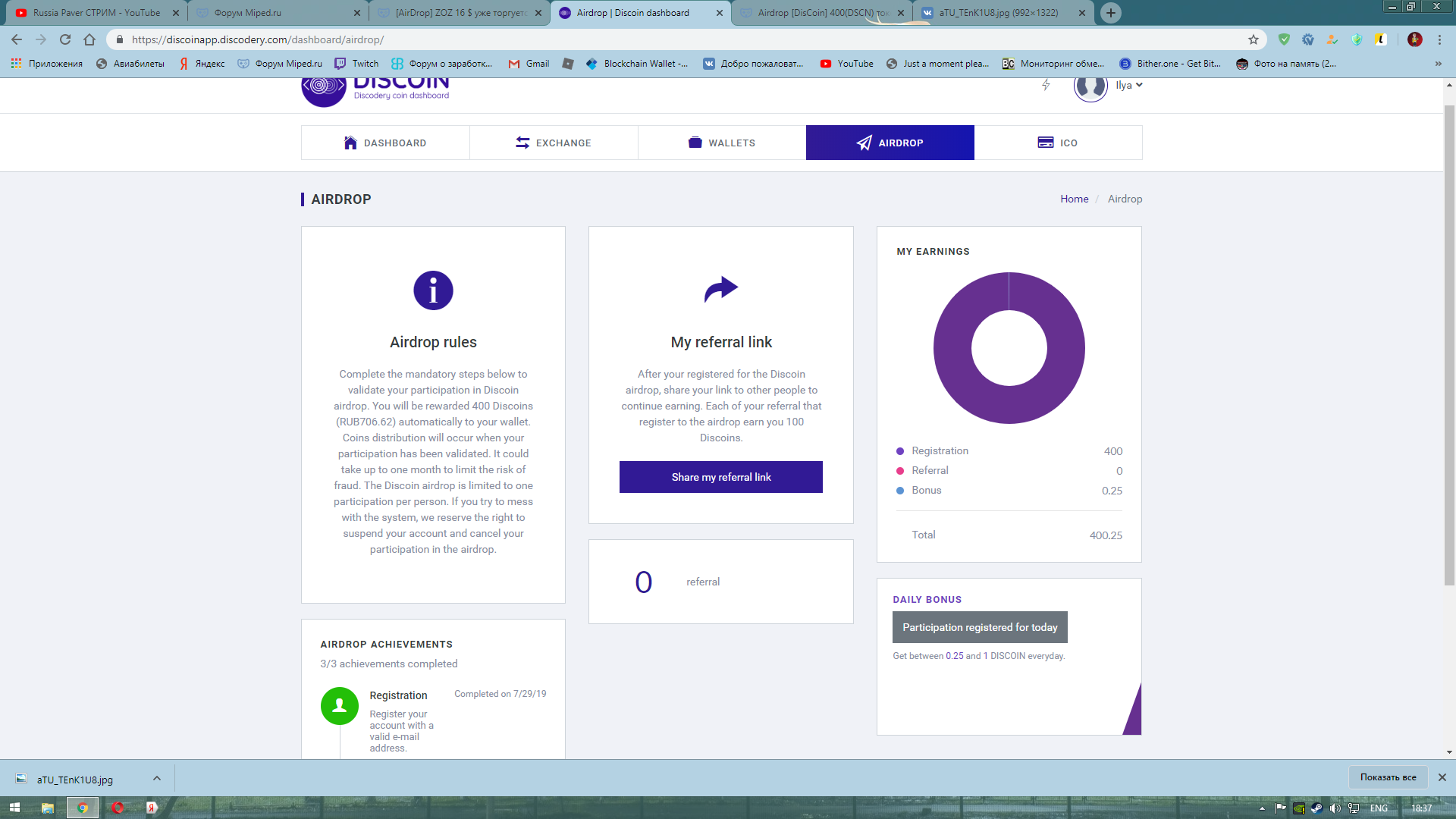Click the user avatar icon
1456x819 pixels.
[1090, 86]
